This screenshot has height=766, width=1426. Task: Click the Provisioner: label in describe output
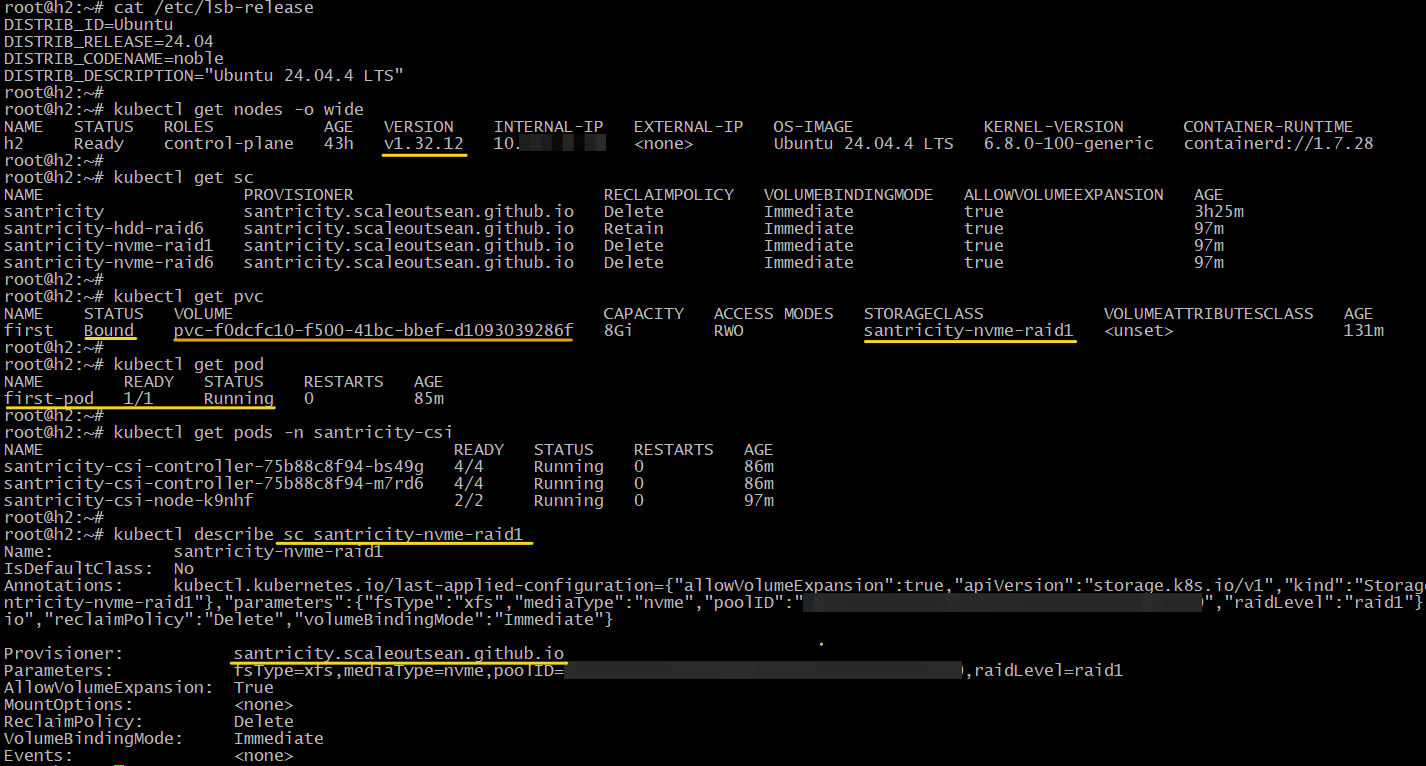coord(64,654)
